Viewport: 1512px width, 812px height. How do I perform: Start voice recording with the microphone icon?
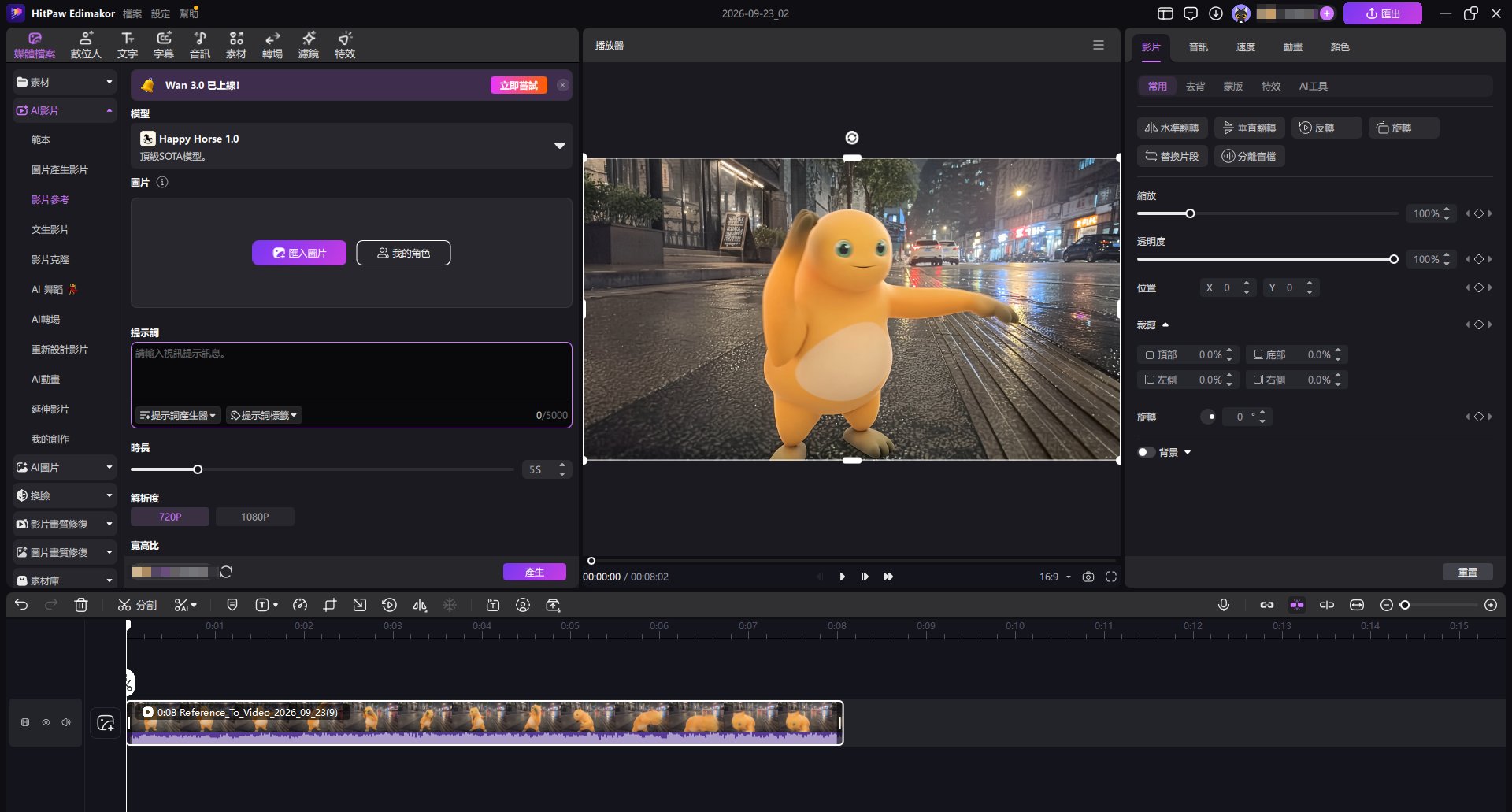coord(1224,605)
